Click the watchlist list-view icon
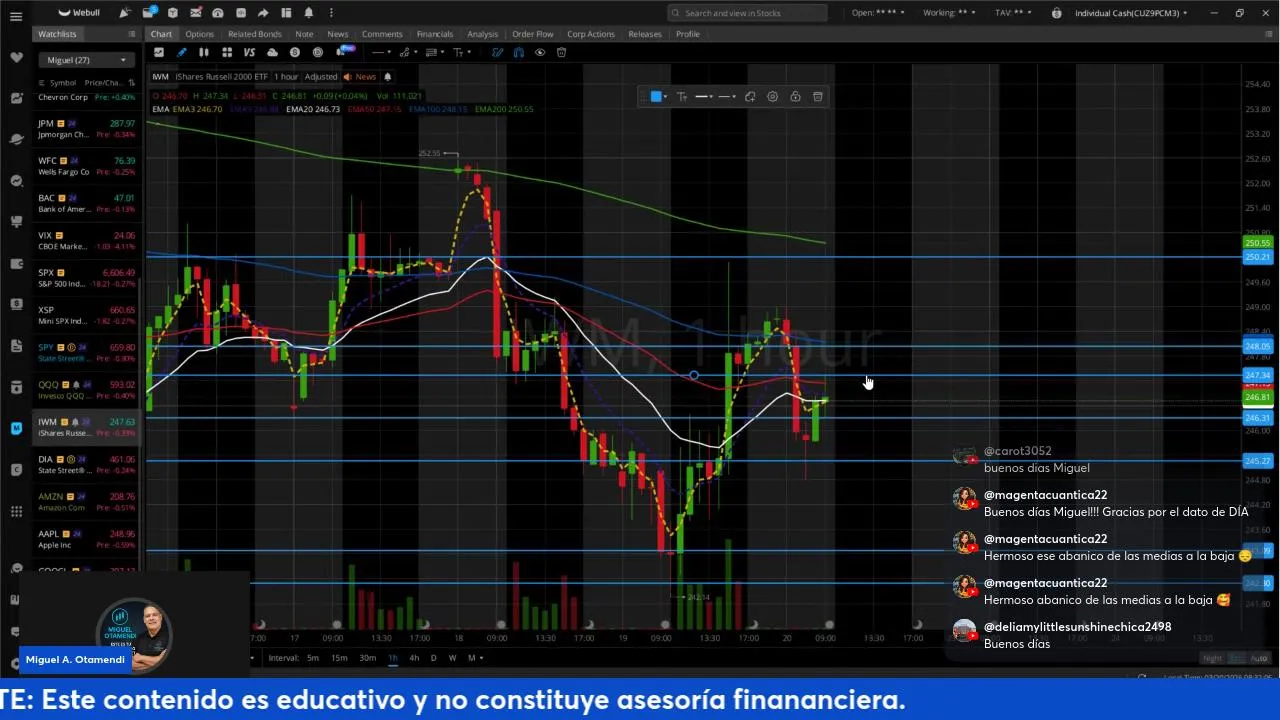This screenshot has width=1280, height=720. coord(131,34)
